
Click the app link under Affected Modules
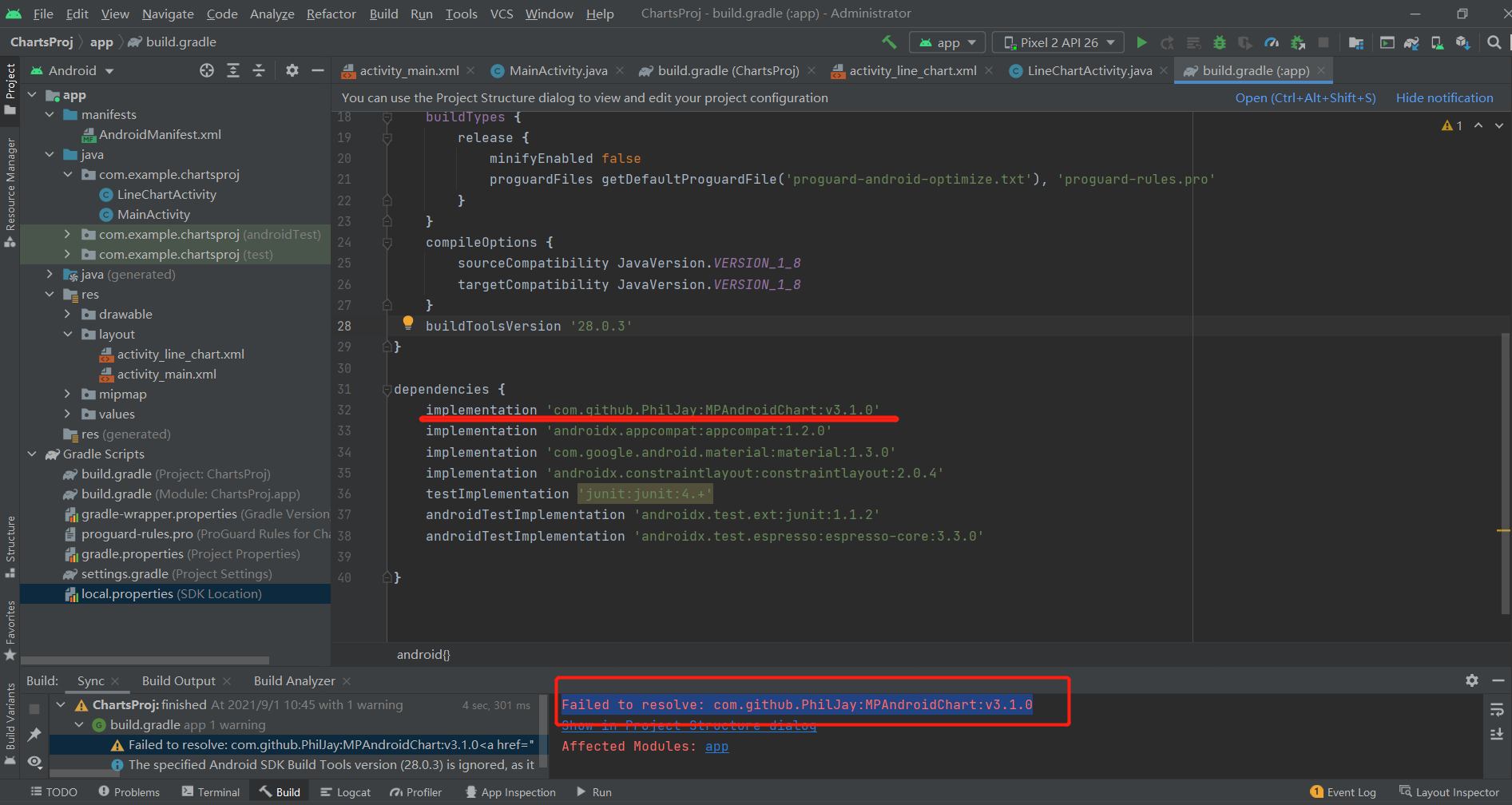click(x=716, y=746)
